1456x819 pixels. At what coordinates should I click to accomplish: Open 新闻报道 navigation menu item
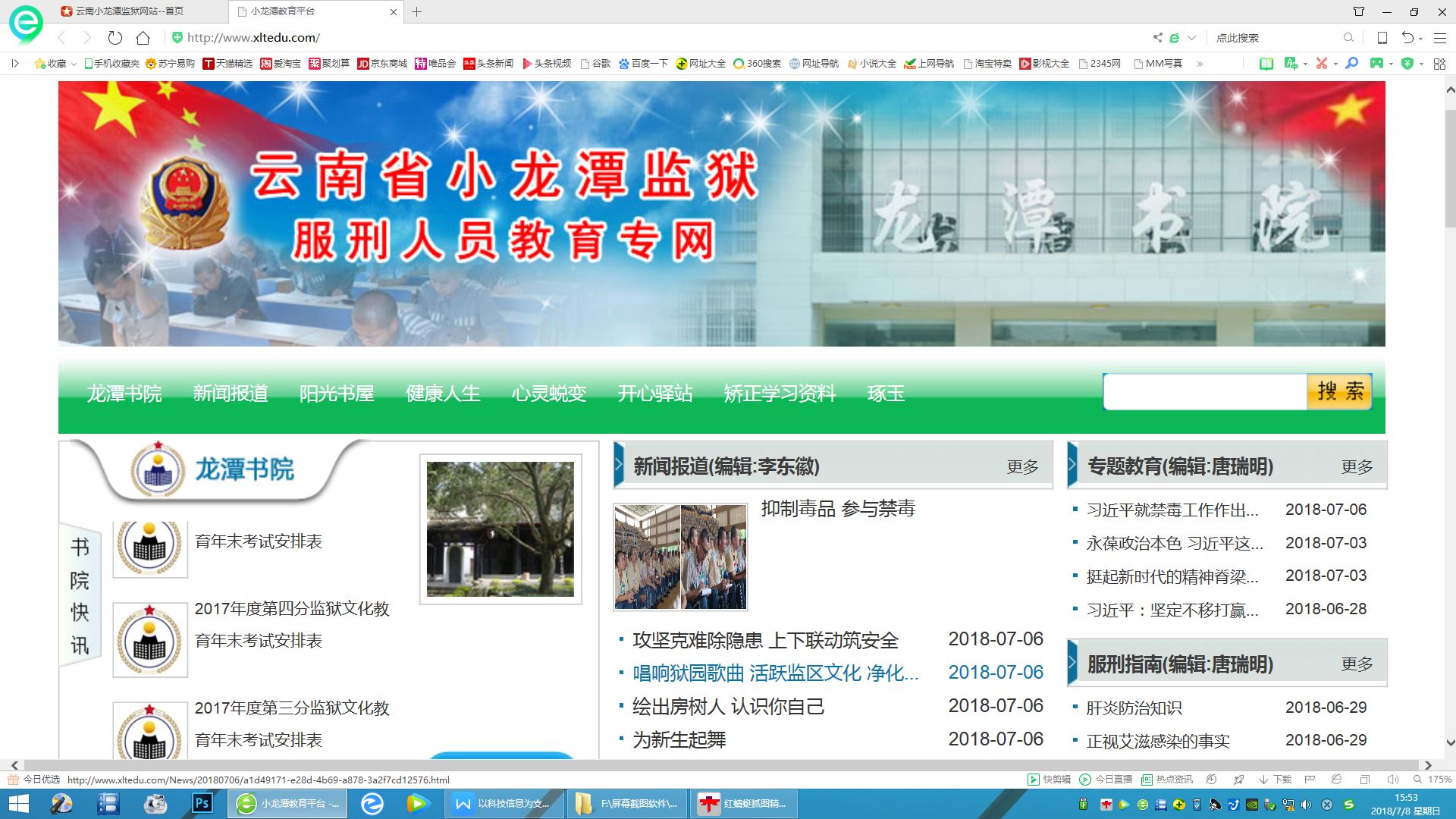pos(231,394)
